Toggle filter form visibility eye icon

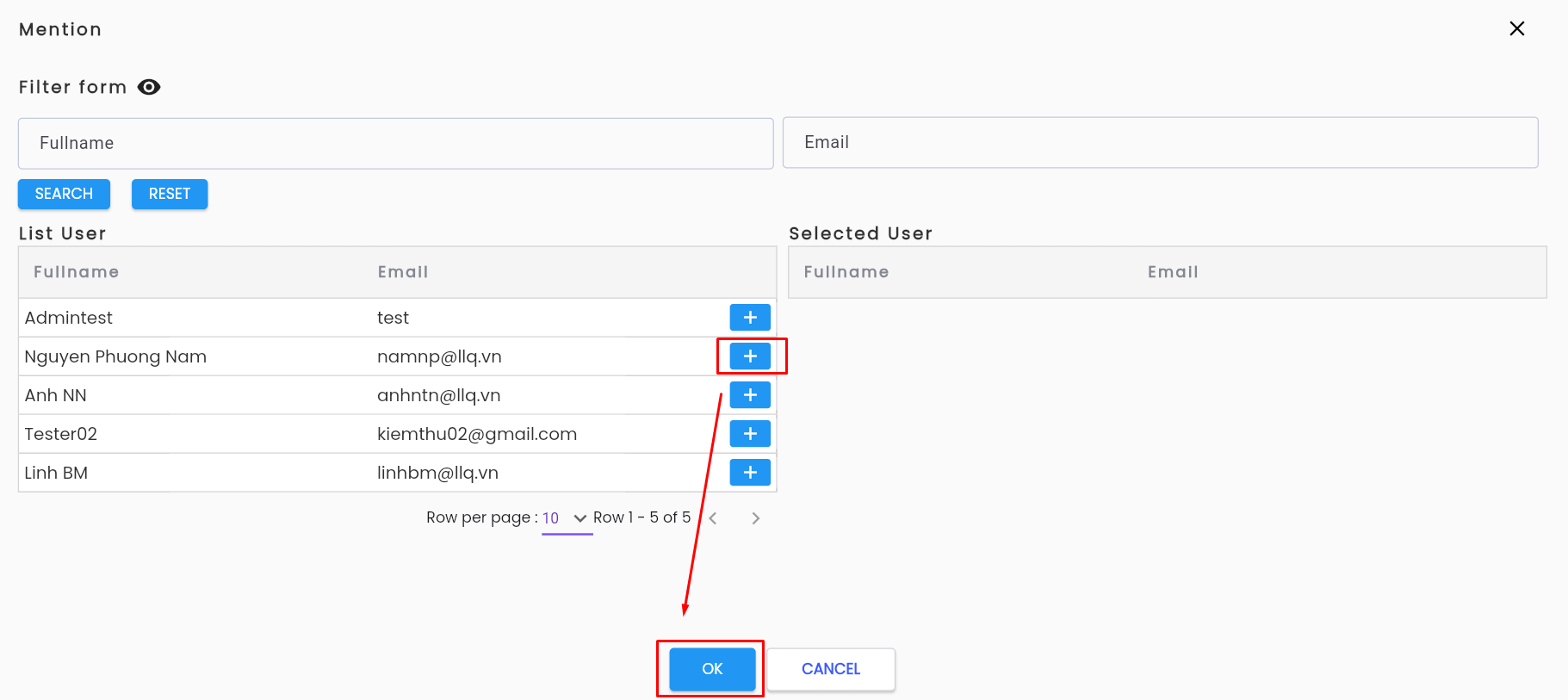coord(149,87)
